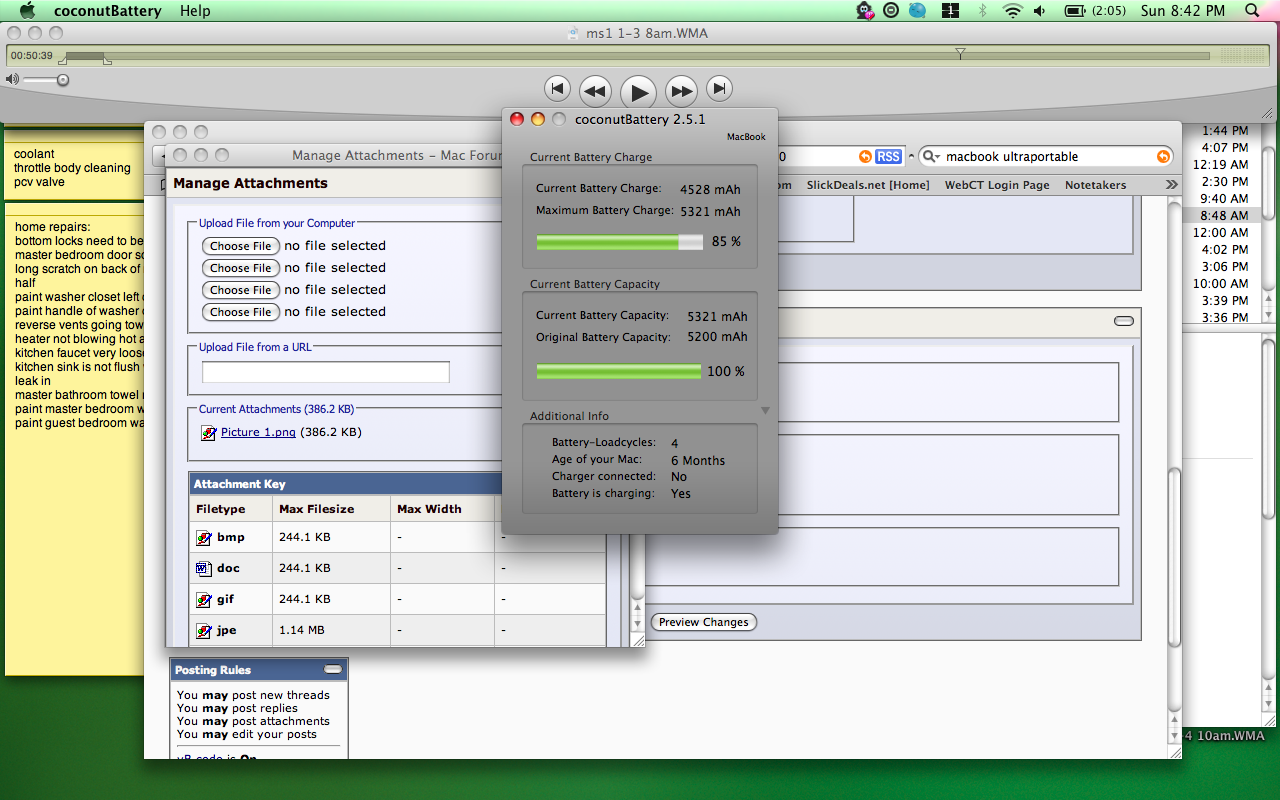Screen dimensions: 1280x800
Task: Click the jpe filetype icon
Action: coord(203,630)
